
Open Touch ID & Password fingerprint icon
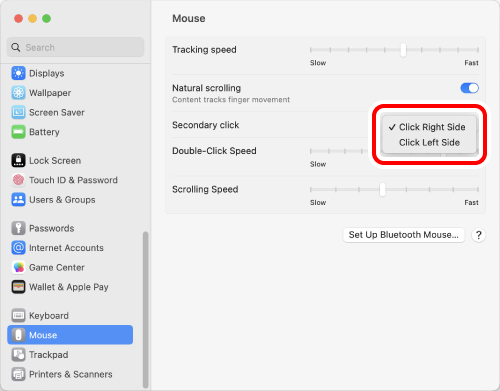18,180
